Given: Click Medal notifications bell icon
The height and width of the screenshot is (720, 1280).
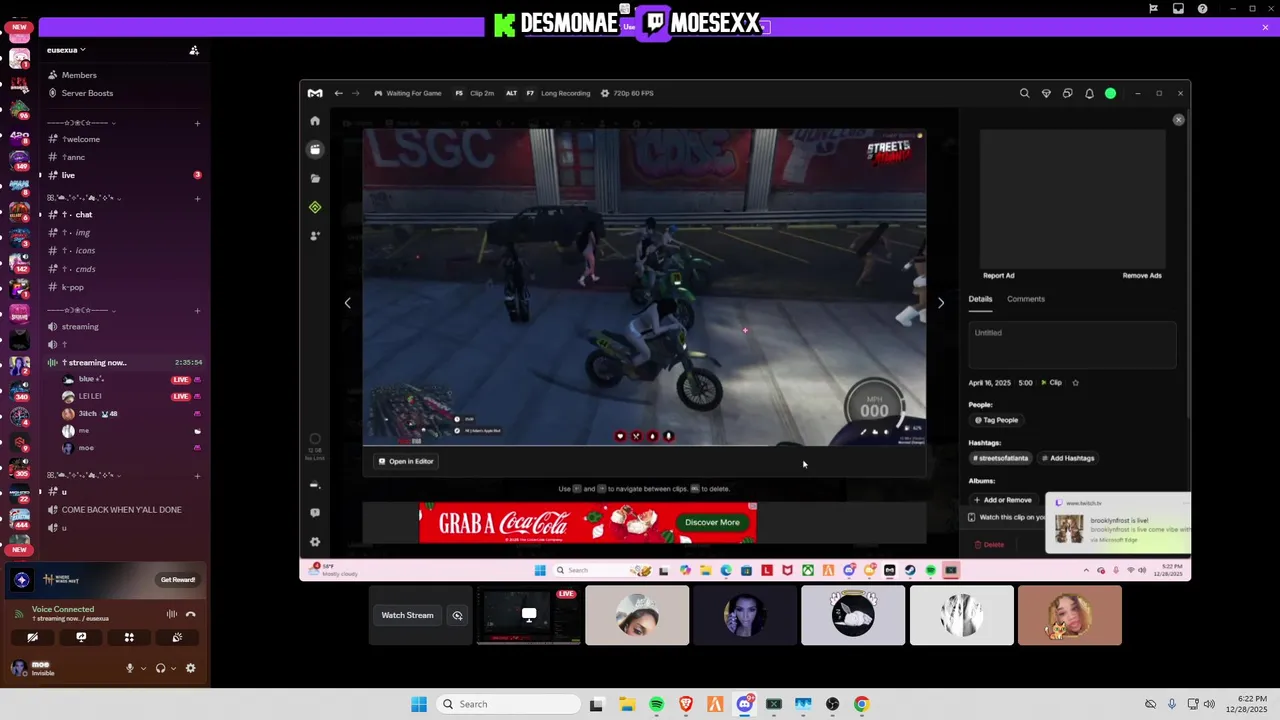Looking at the screenshot, I should pos(1089,93).
